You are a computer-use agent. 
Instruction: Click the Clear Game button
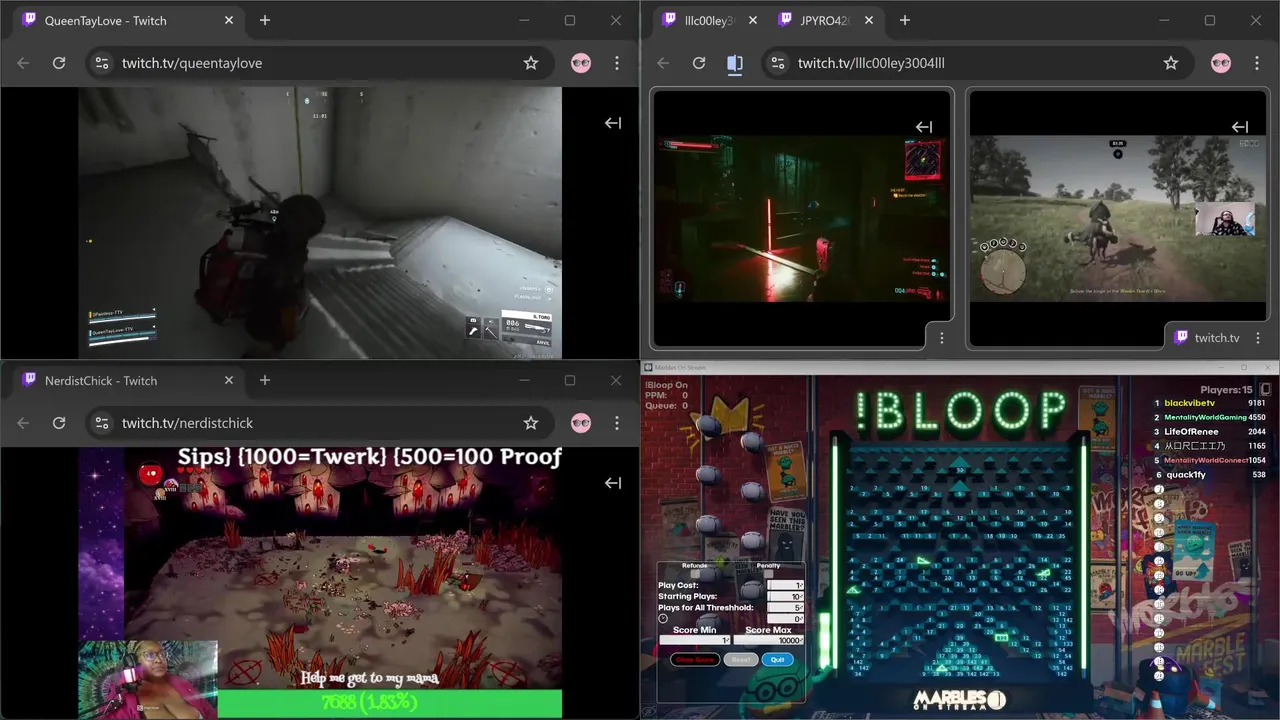695,660
